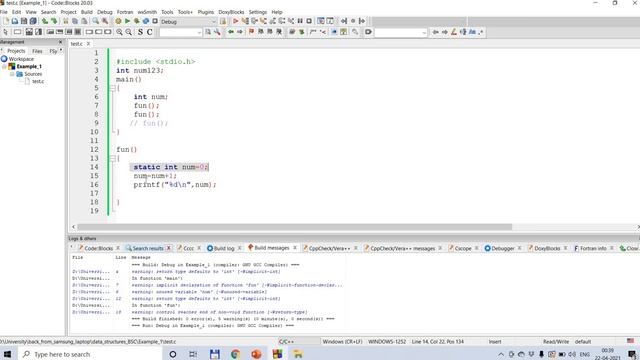Open the wide combo box beside the eye icon
Viewport: 640px width, 360px height.
click(400, 32)
